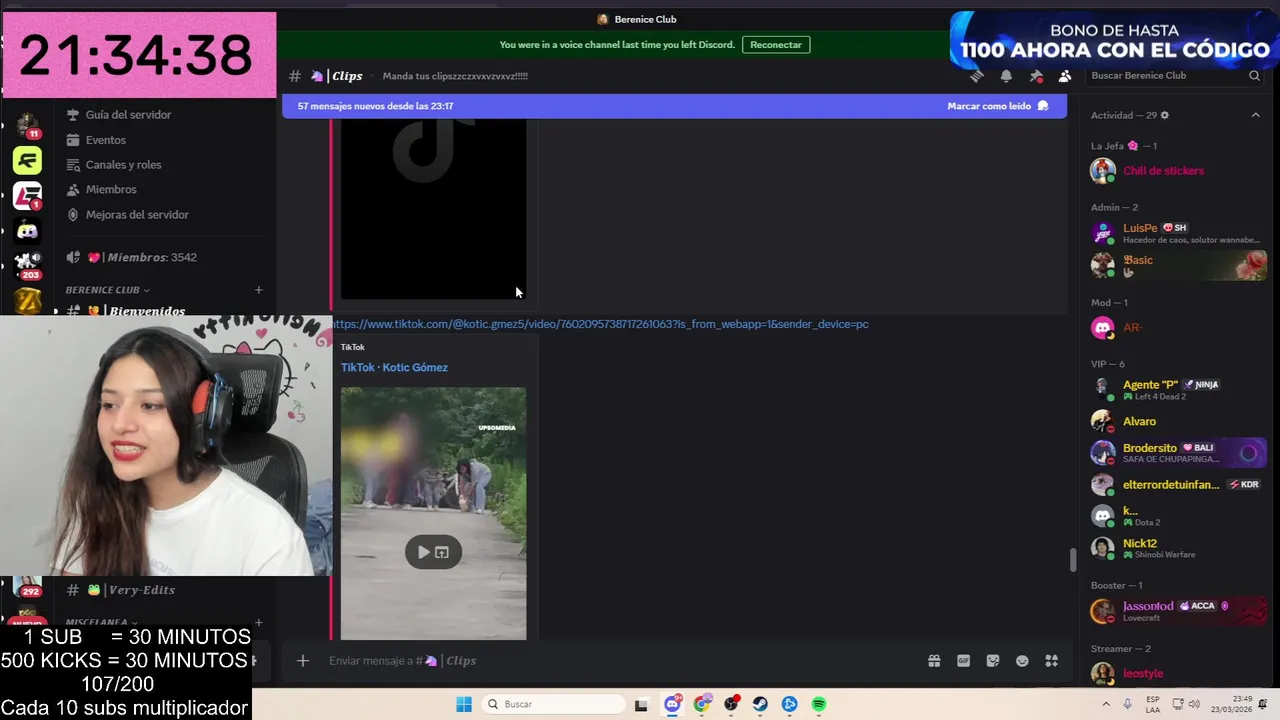Click Marcar como leído button
The image size is (1280, 720).
(x=997, y=106)
